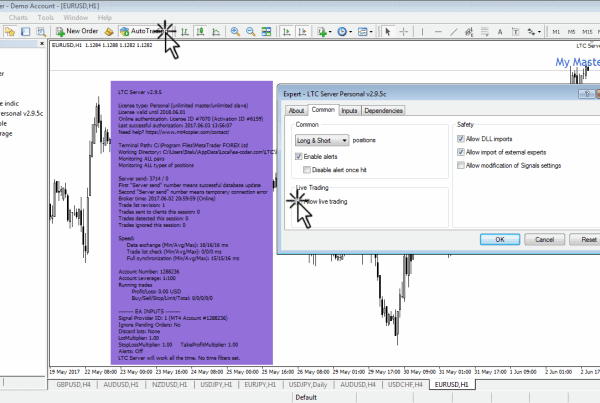Open the Periods clock dropdown
This screenshot has width=600, height=403.
coord(344,32)
